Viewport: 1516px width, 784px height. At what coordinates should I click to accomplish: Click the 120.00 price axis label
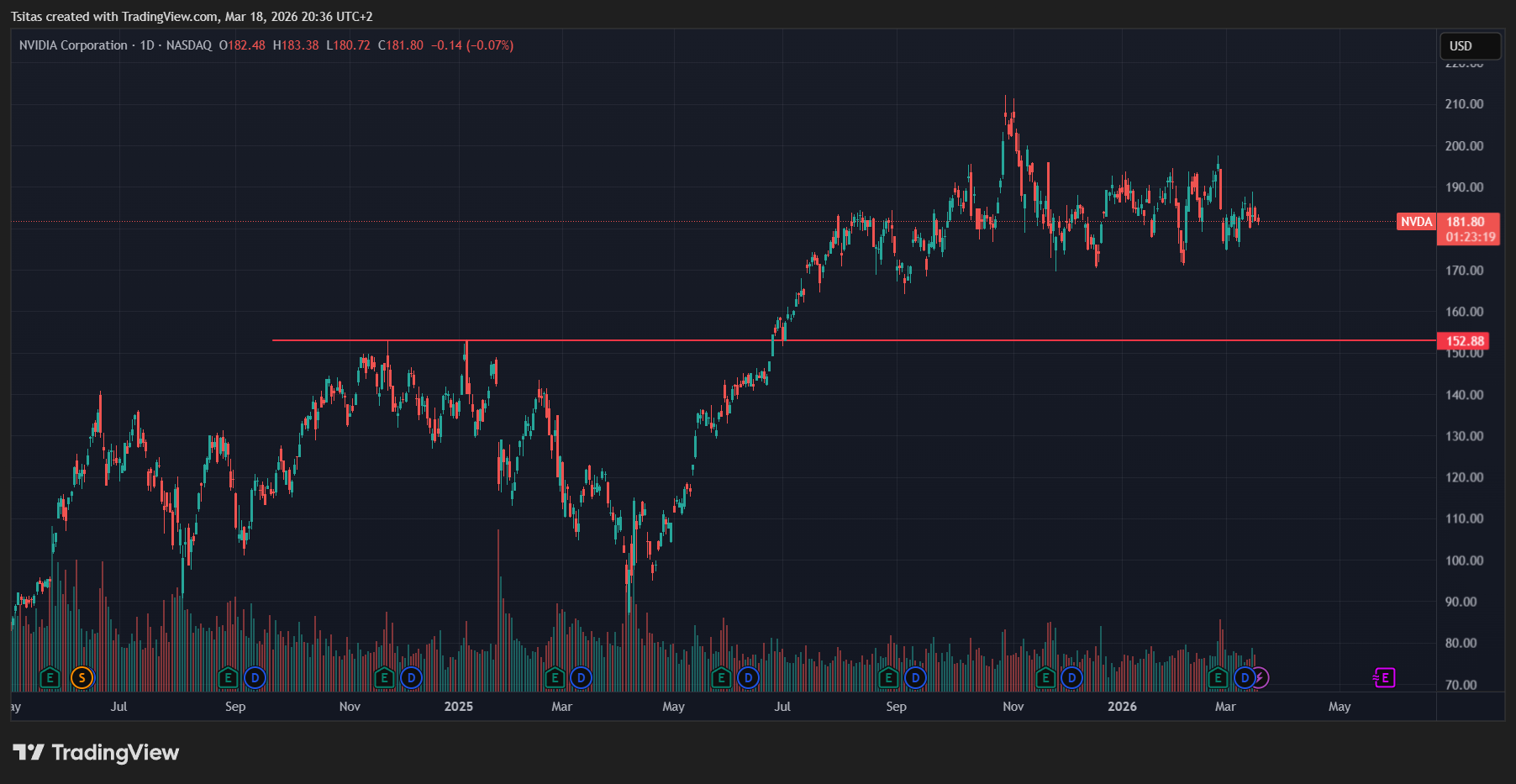point(1464,477)
